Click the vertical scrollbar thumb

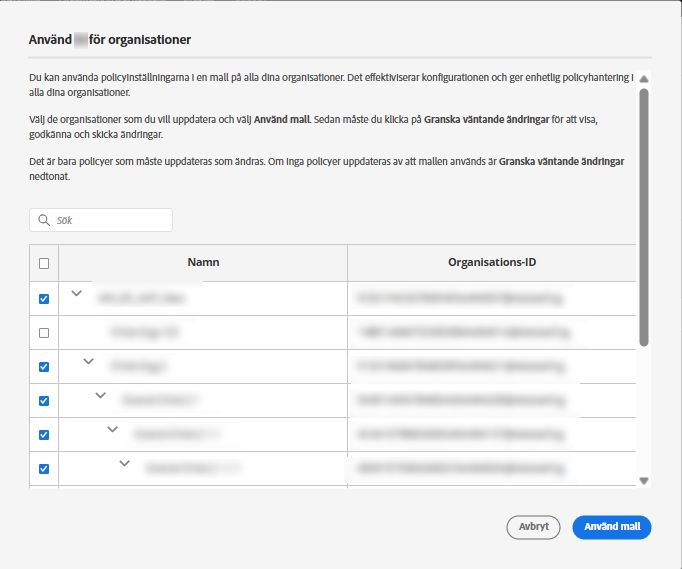pos(644,218)
